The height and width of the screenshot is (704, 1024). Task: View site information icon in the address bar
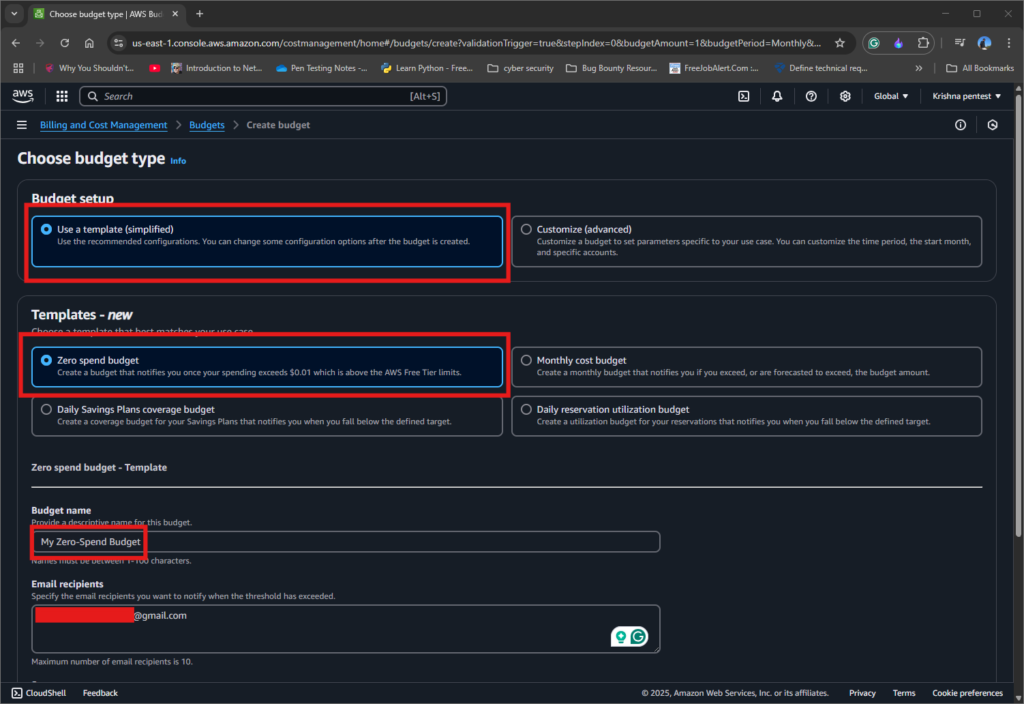tap(118, 43)
